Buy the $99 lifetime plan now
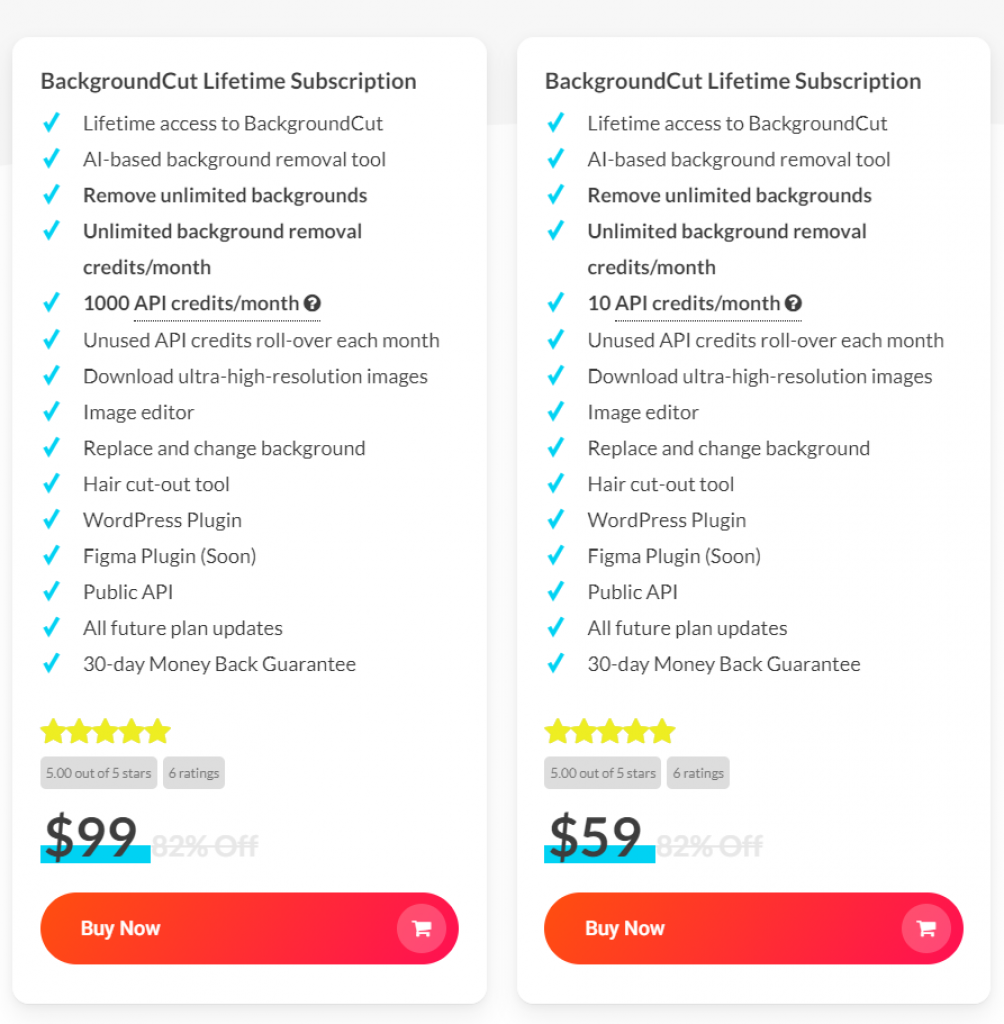Viewport: 1004px width, 1024px height. click(x=250, y=928)
